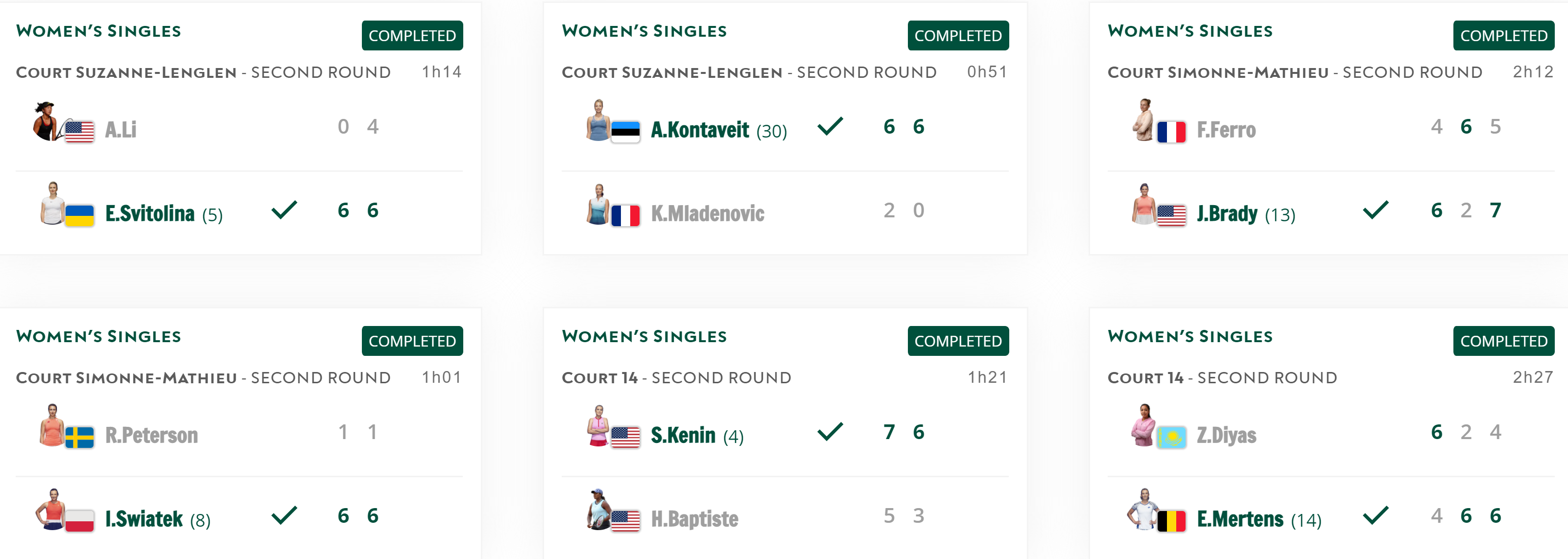The width and height of the screenshot is (1568, 559).
Task: Click the Sweden flag next to R.Peterson
Action: point(79,437)
